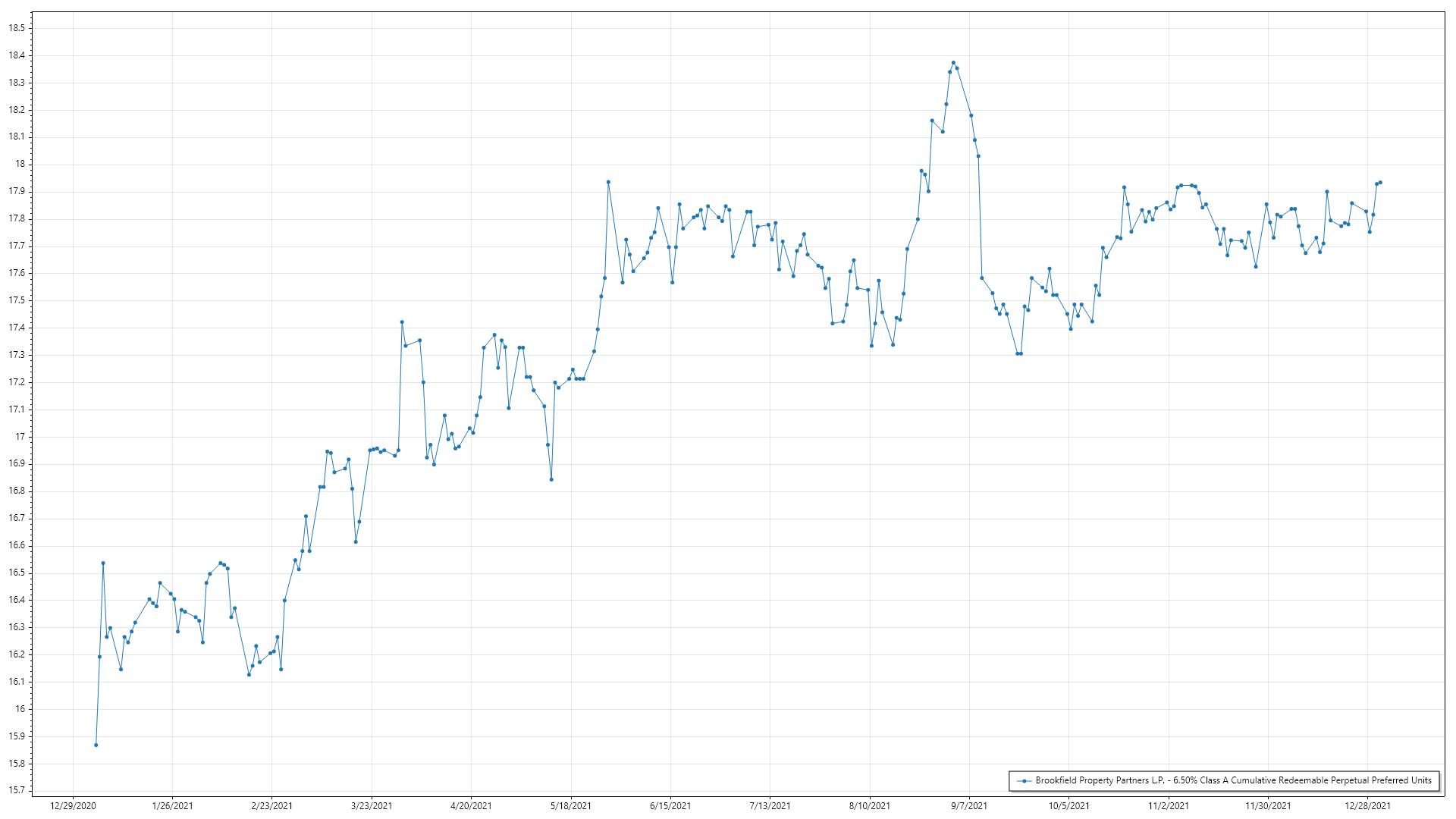Click the 12/29/2020 x-axis date label
Screen dimensions: 1456x819
73,806
